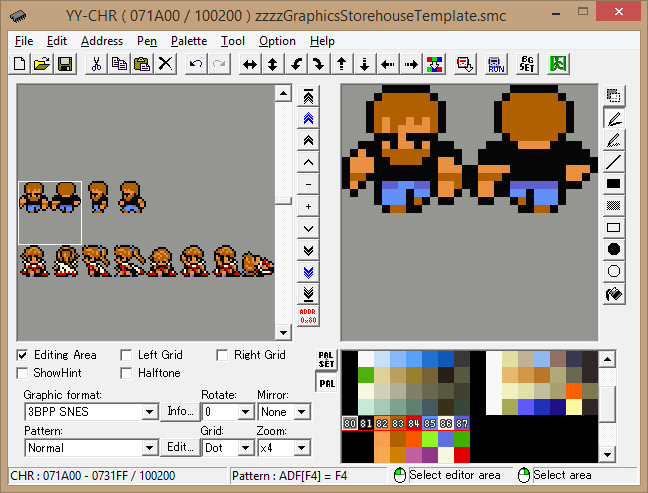Open the Address menu

pyautogui.click(x=101, y=41)
